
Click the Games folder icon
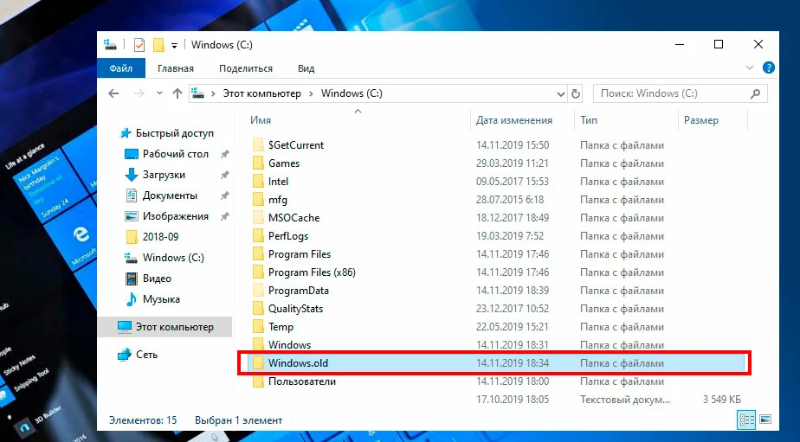(x=259, y=163)
